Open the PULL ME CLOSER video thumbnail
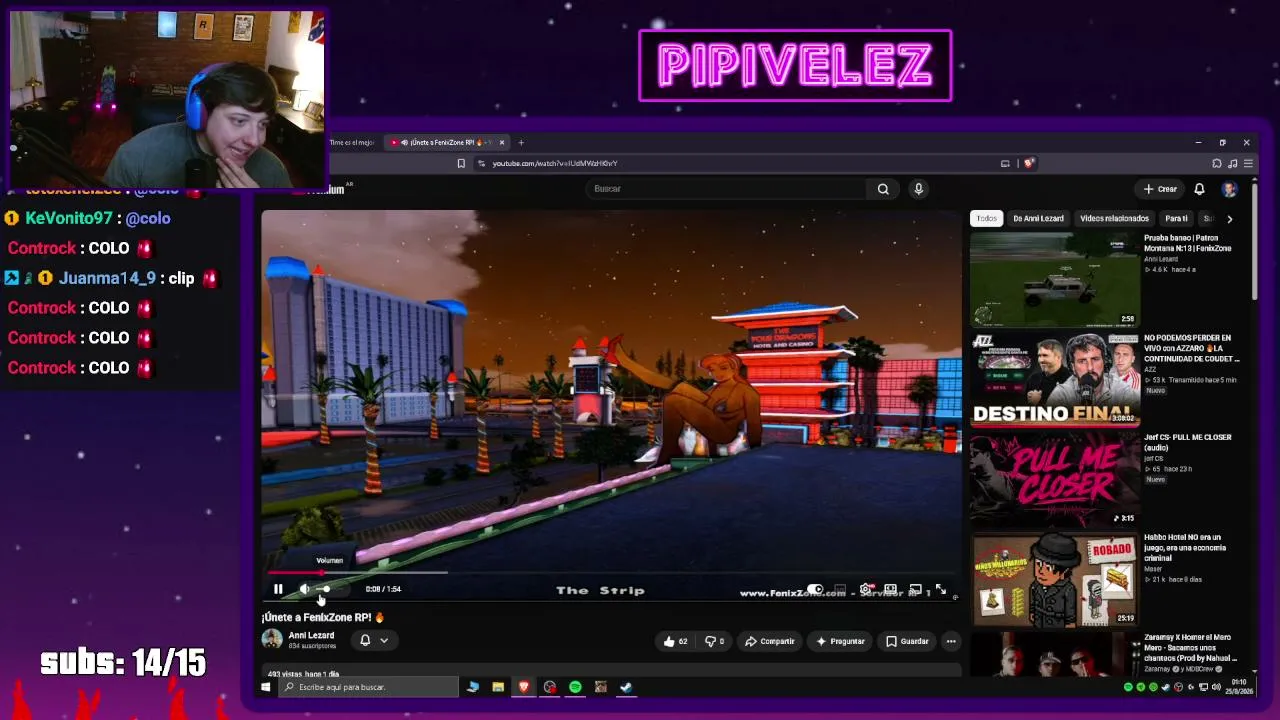The height and width of the screenshot is (720, 1280). click(1055, 479)
